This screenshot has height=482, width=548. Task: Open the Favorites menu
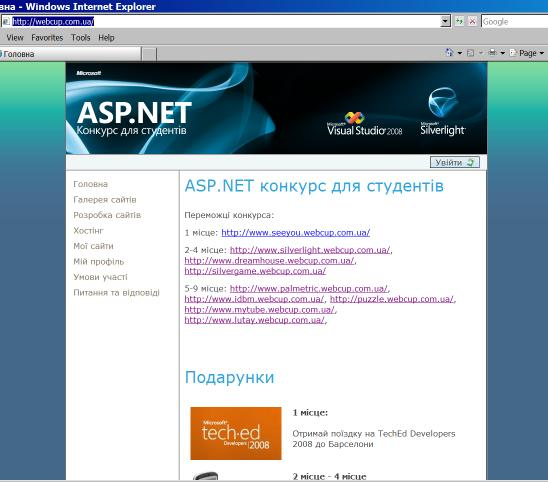click(47, 38)
